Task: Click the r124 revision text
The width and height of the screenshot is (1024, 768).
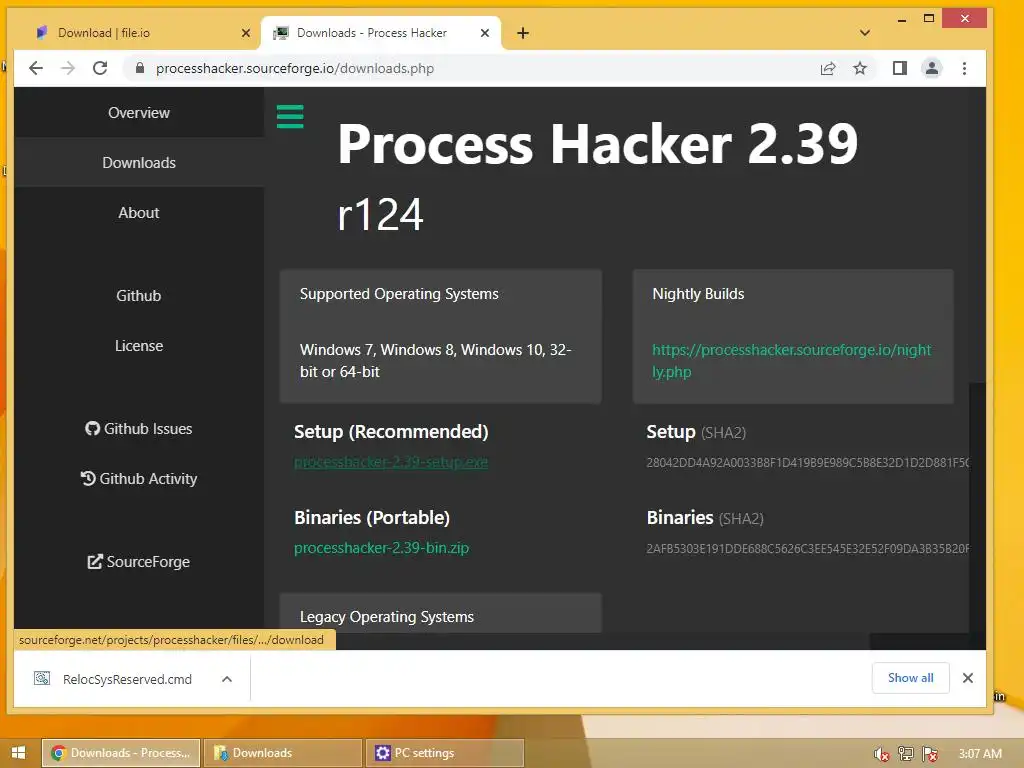Action: [381, 214]
